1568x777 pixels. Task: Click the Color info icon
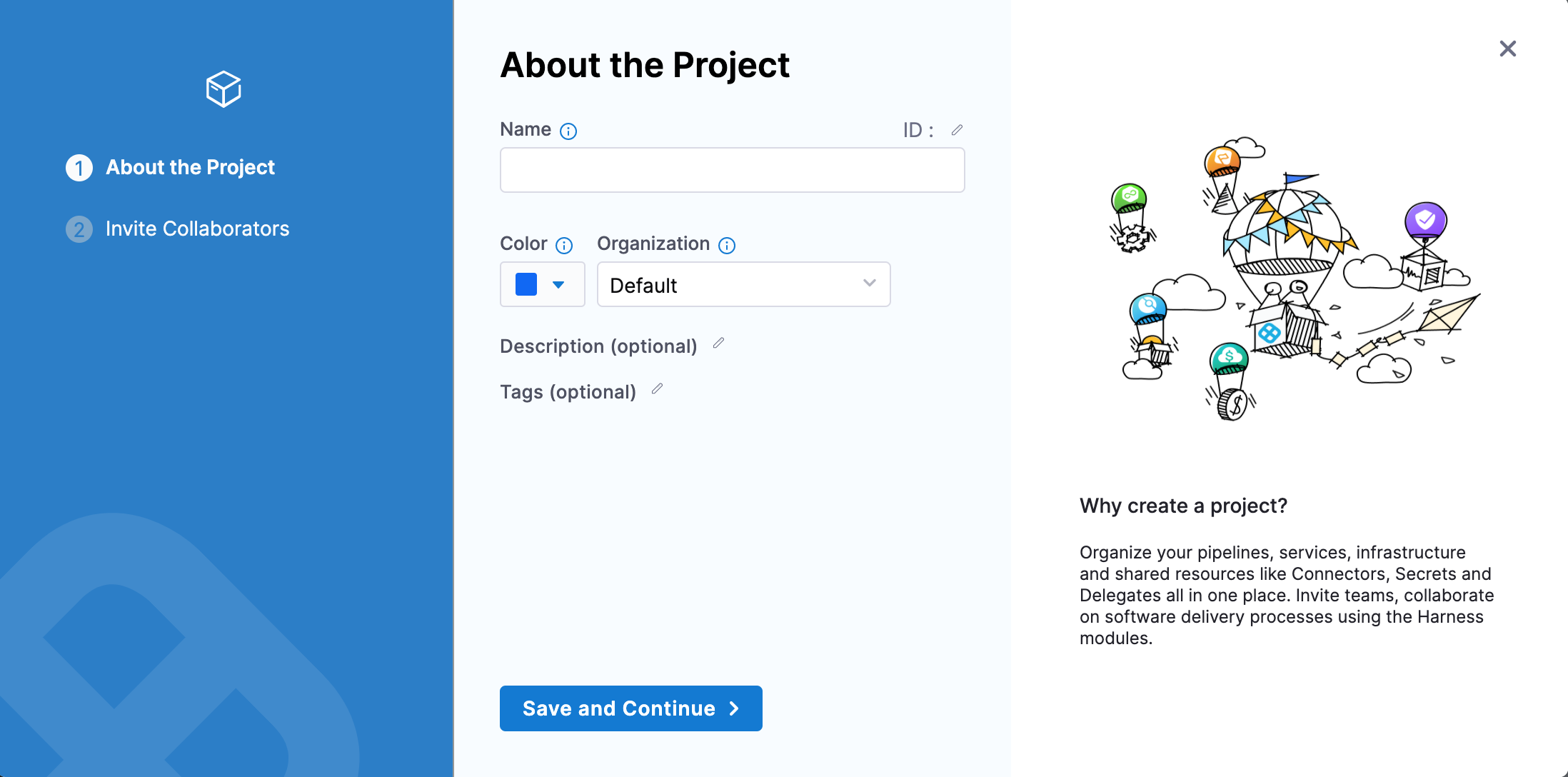(x=564, y=246)
